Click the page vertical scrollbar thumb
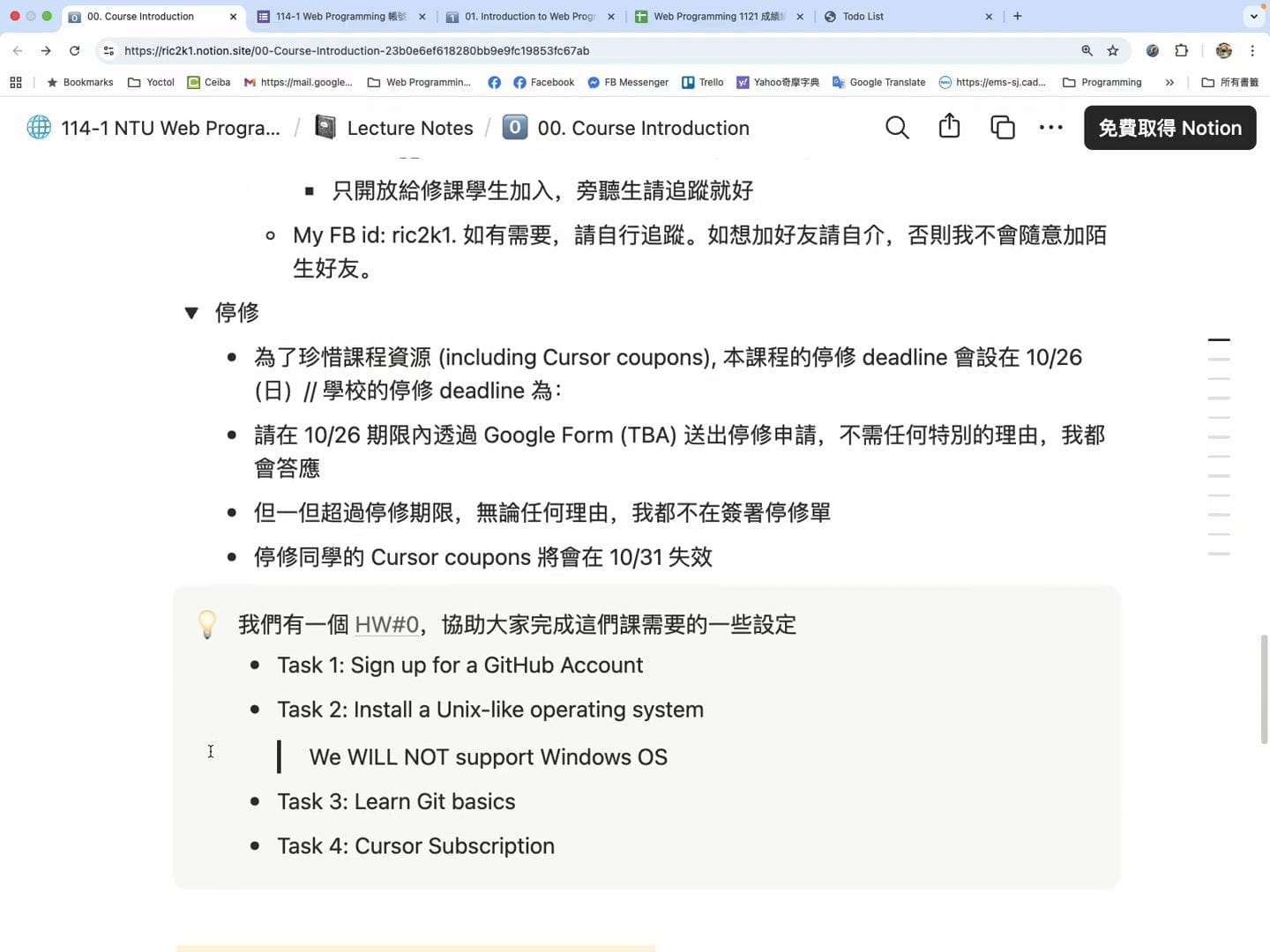The width and height of the screenshot is (1270, 952). [x=1264, y=689]
